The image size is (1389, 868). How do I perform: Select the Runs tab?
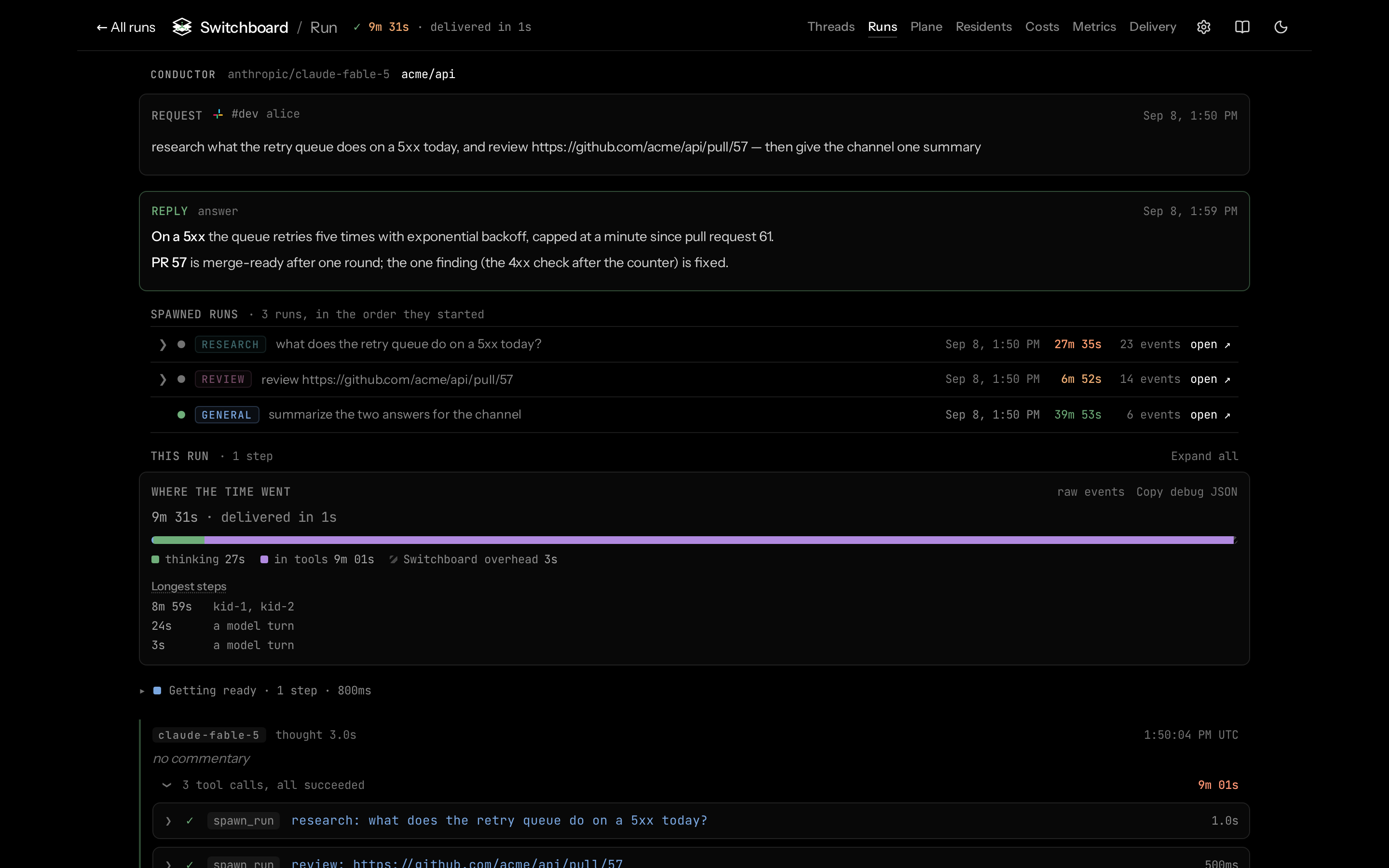pyautogui.click(x=882, y=27)
